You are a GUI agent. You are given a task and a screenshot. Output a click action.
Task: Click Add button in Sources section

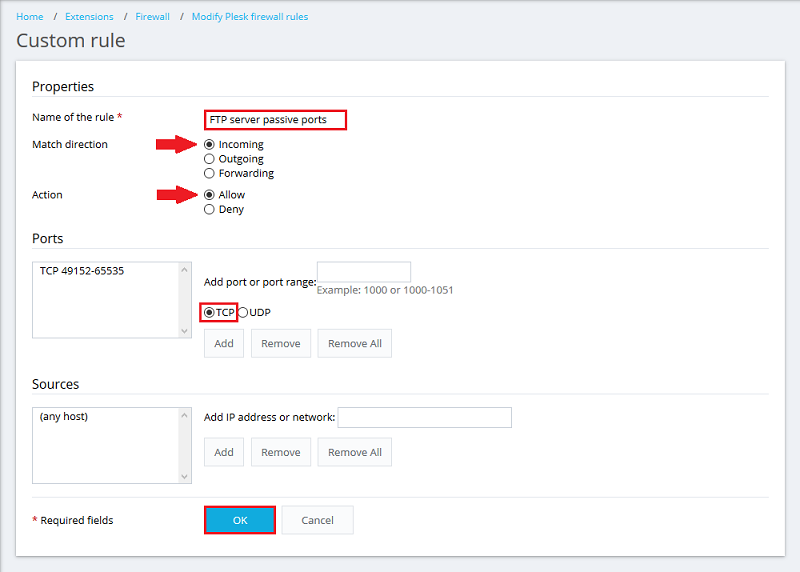[x=224, y=452]
